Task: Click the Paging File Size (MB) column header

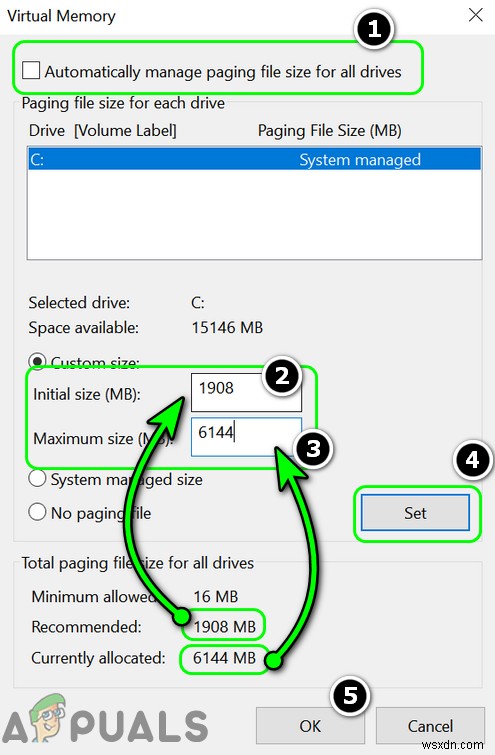Action: pos(330,130)
